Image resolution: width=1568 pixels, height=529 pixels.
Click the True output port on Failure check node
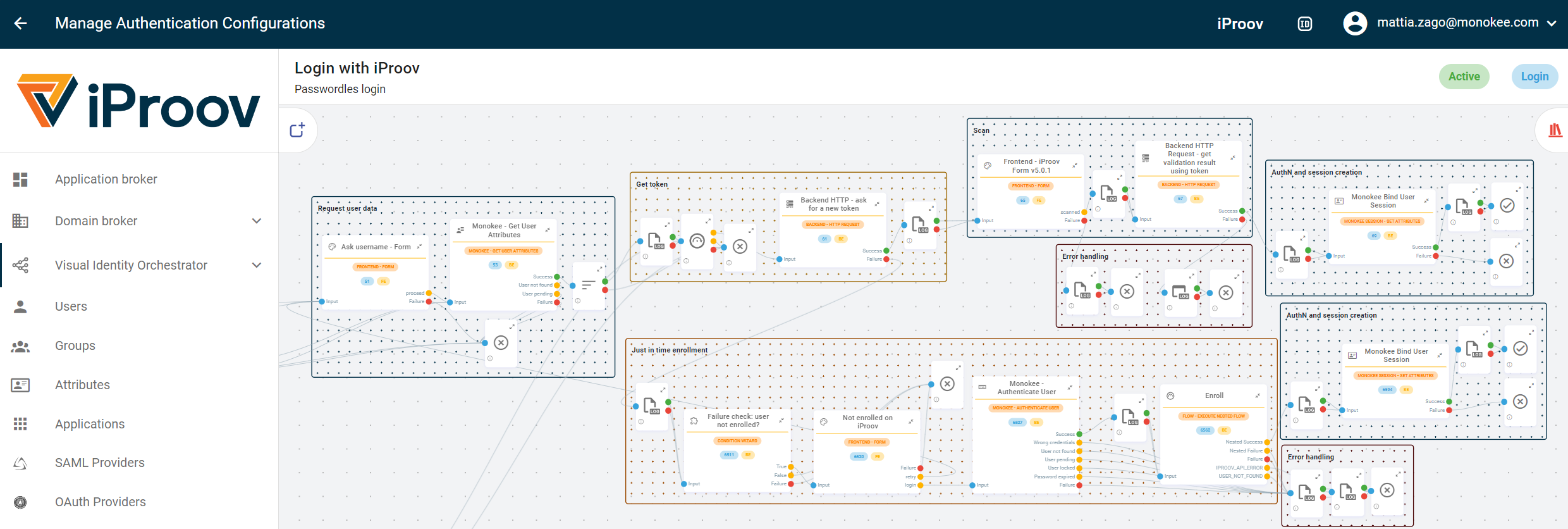coord(791,467)
